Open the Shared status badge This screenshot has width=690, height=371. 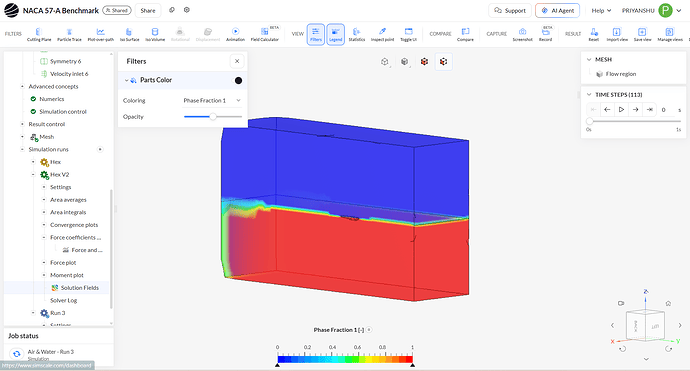[x=117, y=10]
